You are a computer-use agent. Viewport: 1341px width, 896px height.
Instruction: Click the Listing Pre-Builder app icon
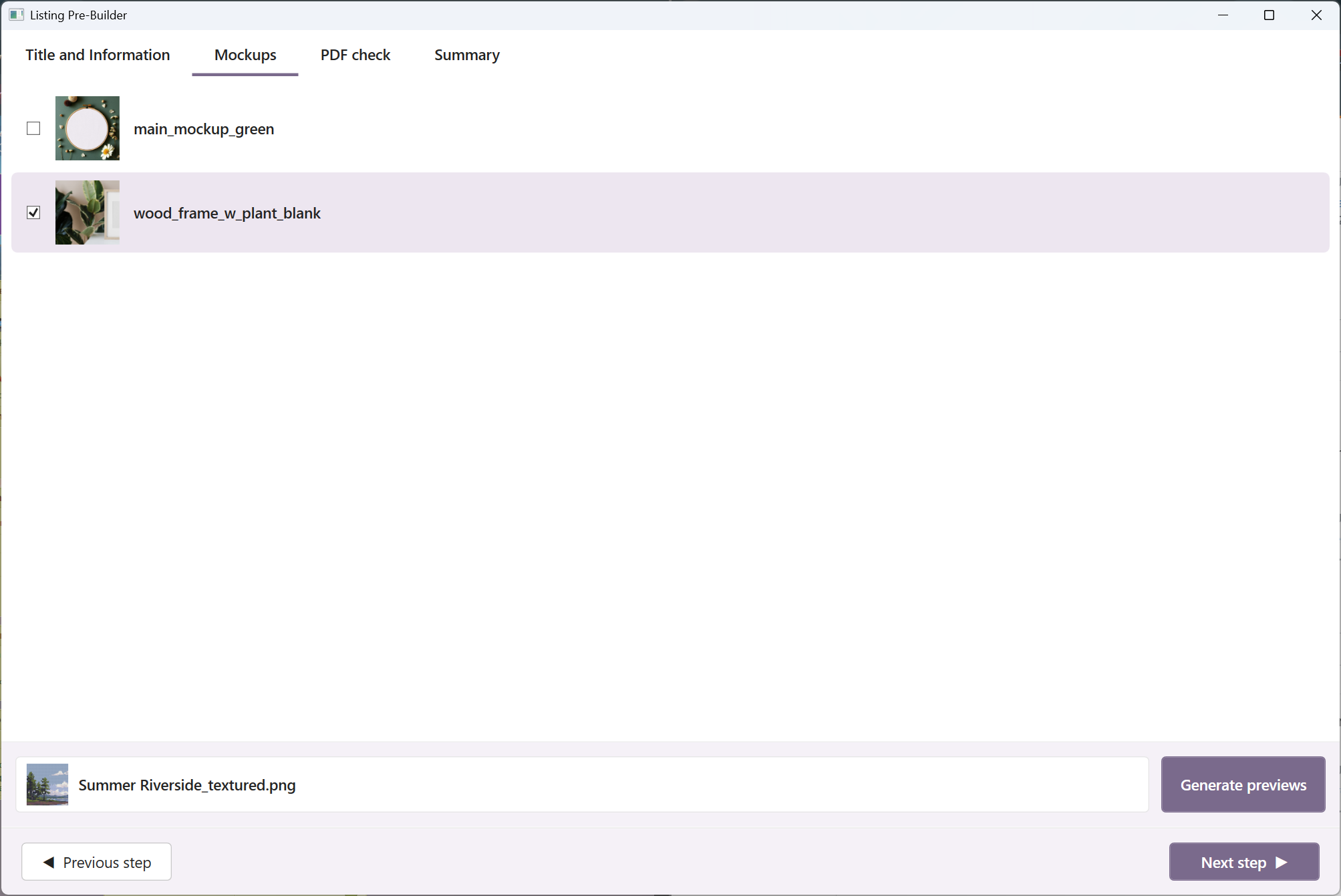coord(16,15)
